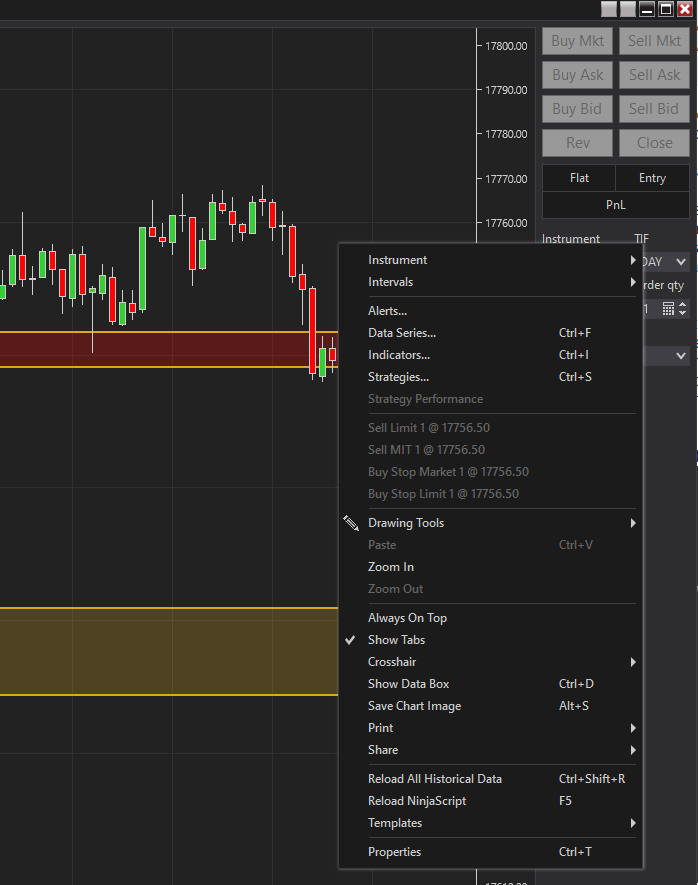This screenshot has height=885, width=698.
Task: Click the yellow shaded zone rectangle
Action: (169, 651)
